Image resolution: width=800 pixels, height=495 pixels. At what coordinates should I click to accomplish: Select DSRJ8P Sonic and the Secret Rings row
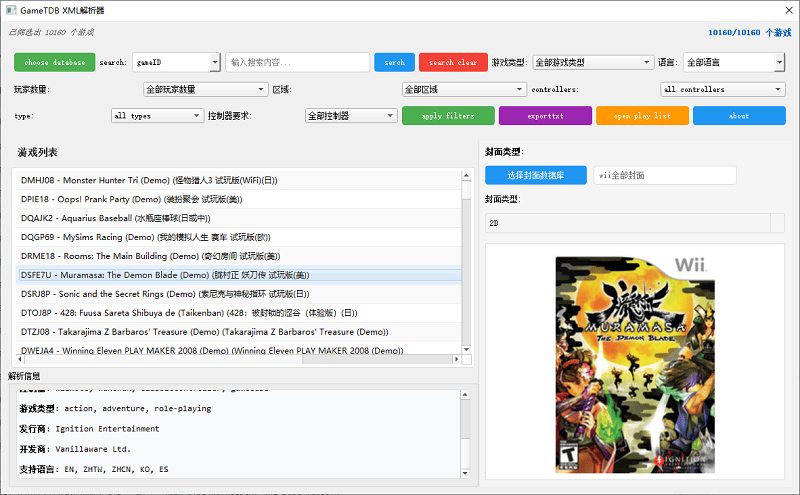click(x=238, y=294)
